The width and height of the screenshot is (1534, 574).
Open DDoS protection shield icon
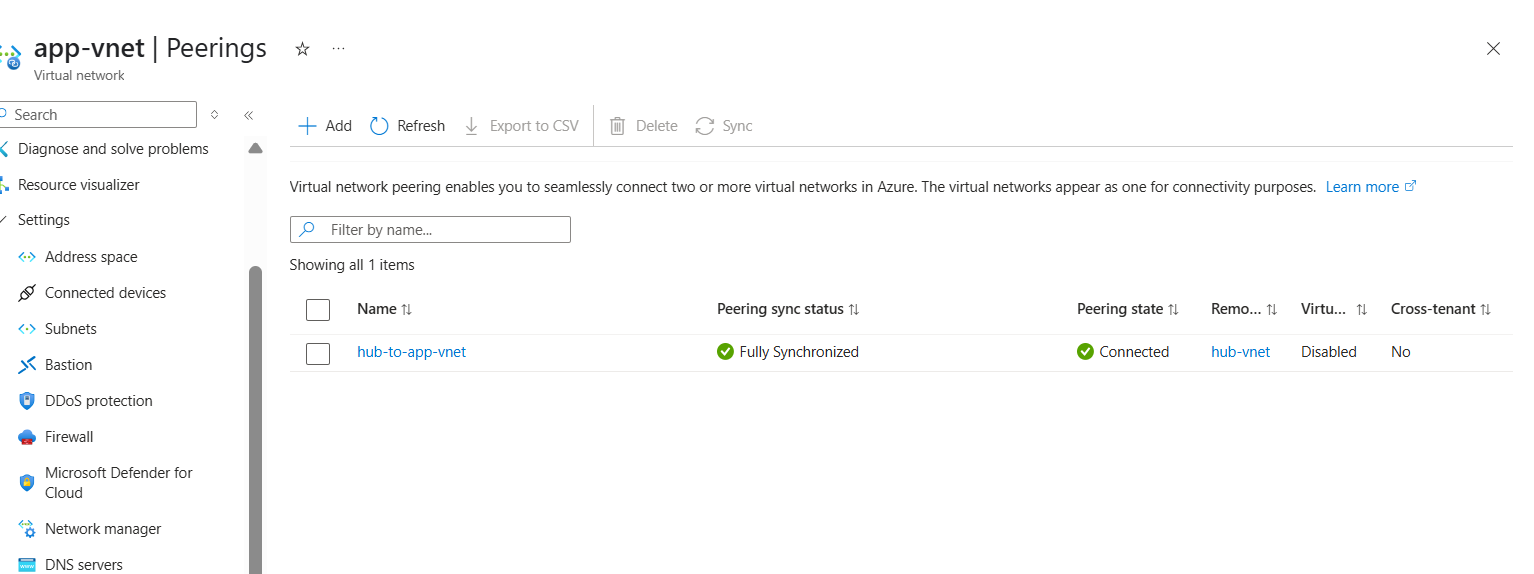click(x=27, y=401)
